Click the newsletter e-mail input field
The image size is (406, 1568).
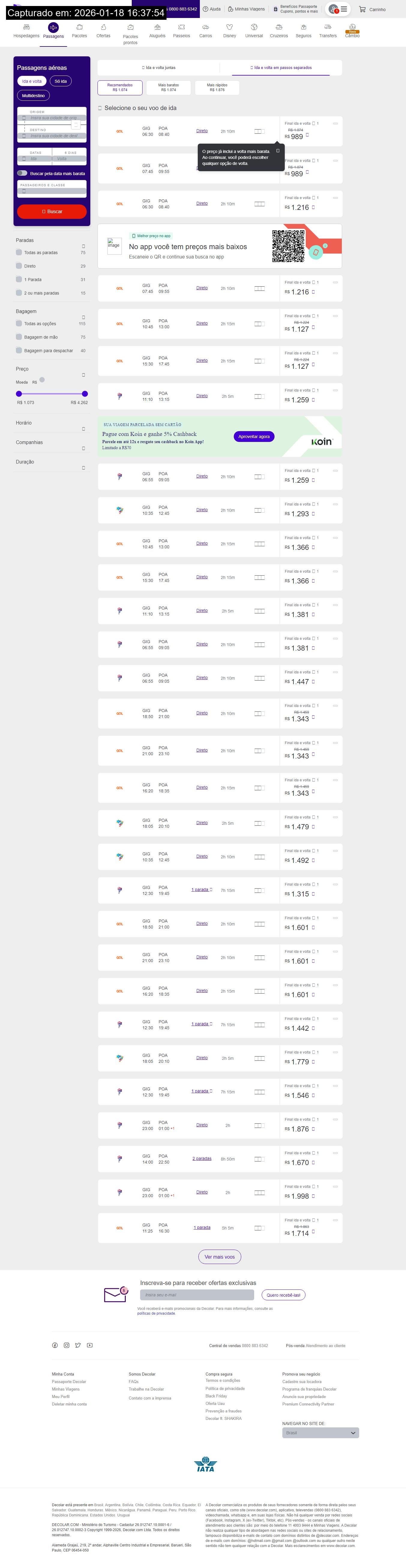point(196,1295)
